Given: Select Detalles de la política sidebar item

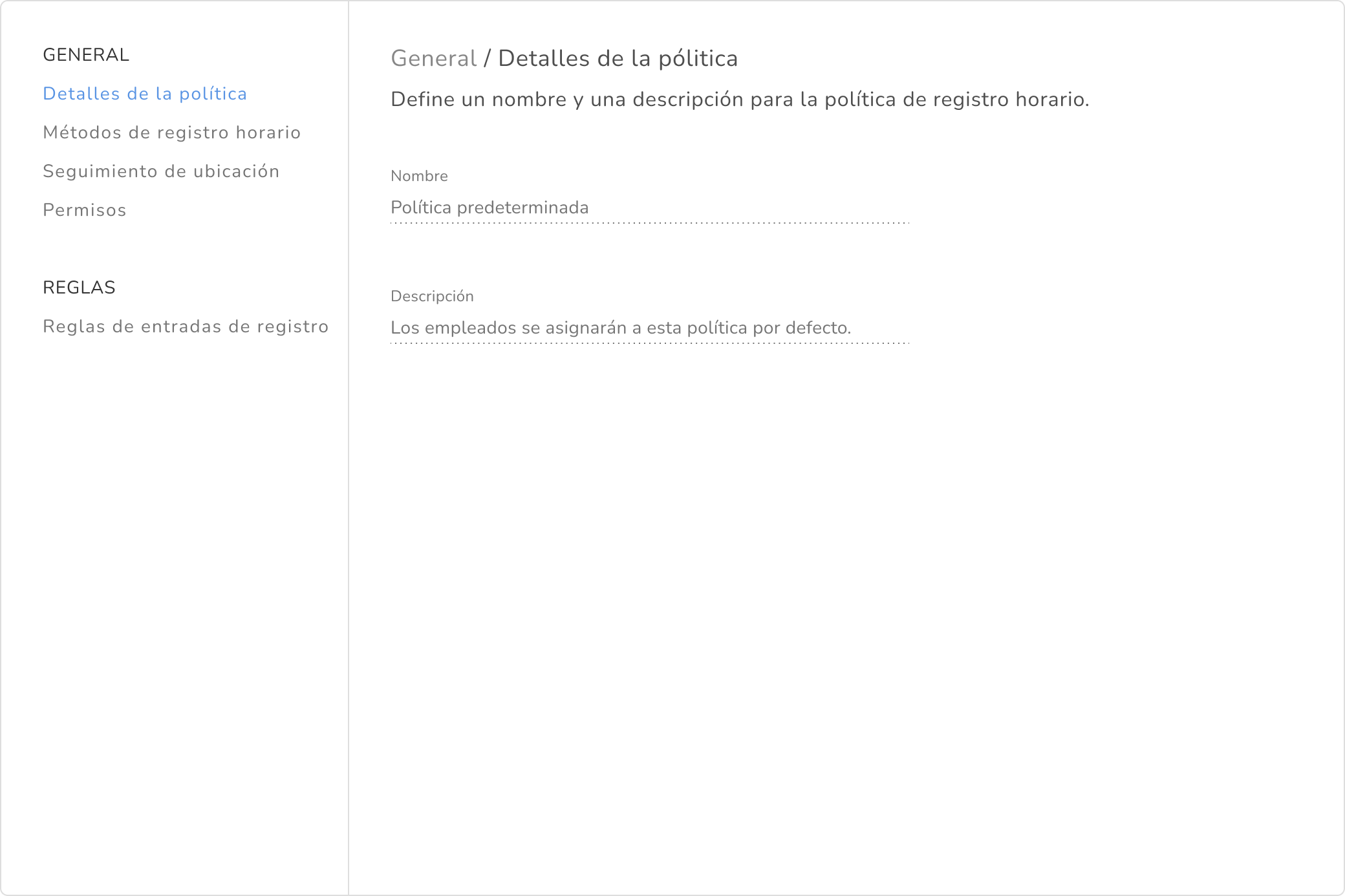Looking at the screenshot, I should click(x=145, y=94).
